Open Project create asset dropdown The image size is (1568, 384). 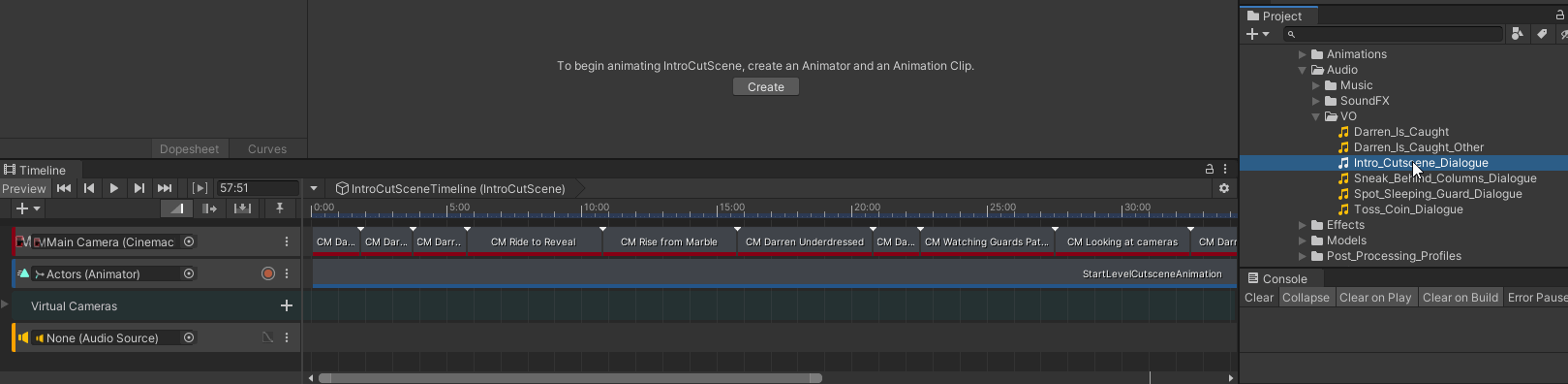point(1258,34)
